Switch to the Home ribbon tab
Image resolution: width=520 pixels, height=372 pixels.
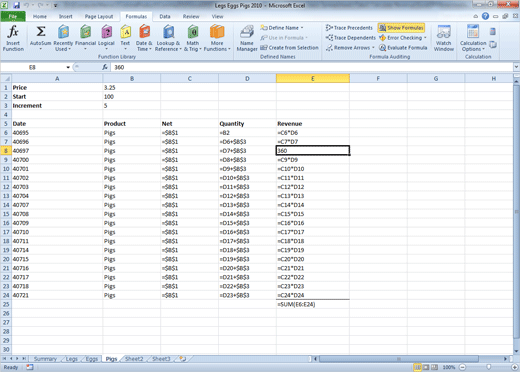[40, 16]
